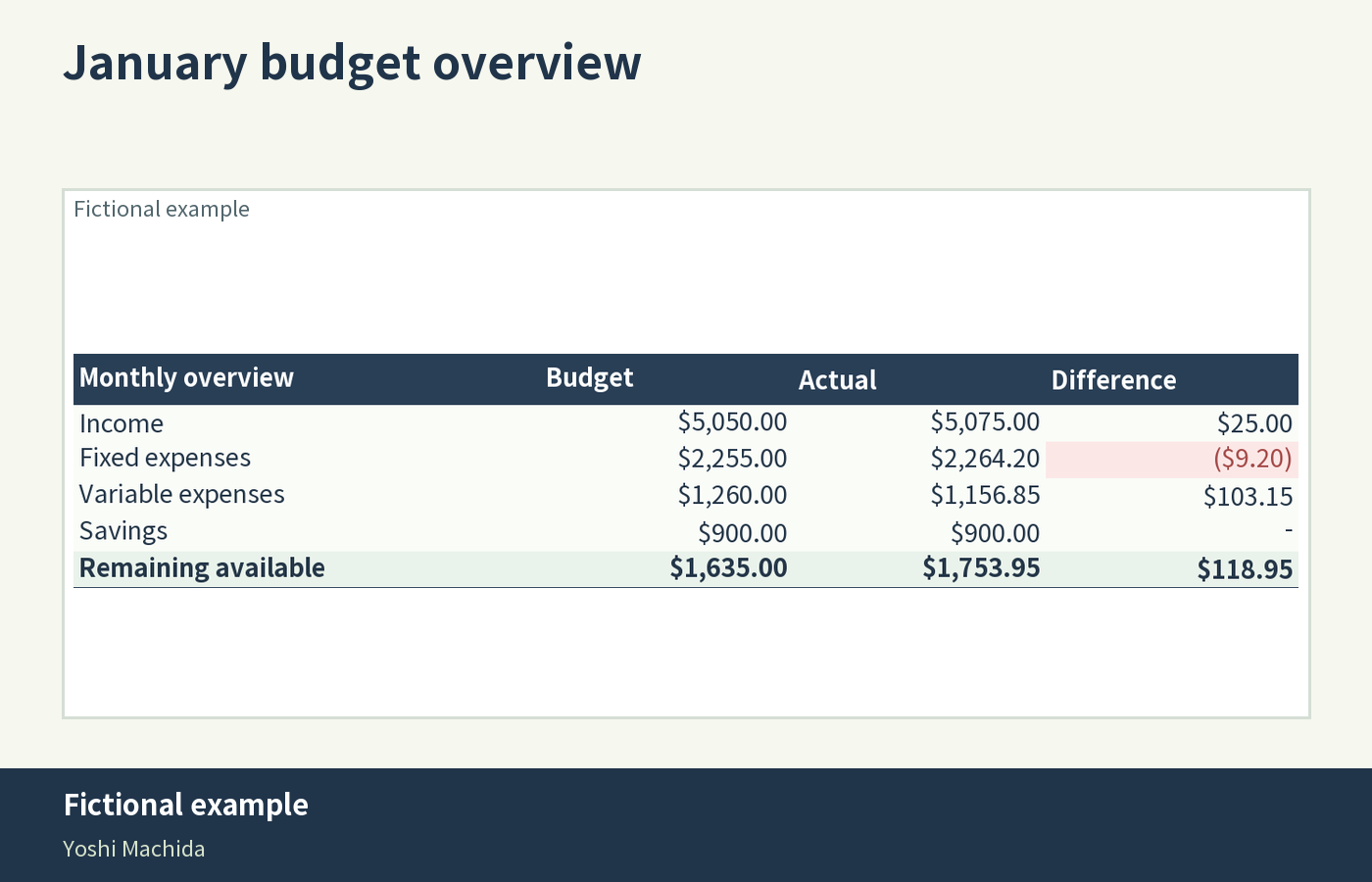Viewport: 1372px width, 882px height.
Task: Click the Fixed expenses actual $2,264.20
Action: pos(985,459)
